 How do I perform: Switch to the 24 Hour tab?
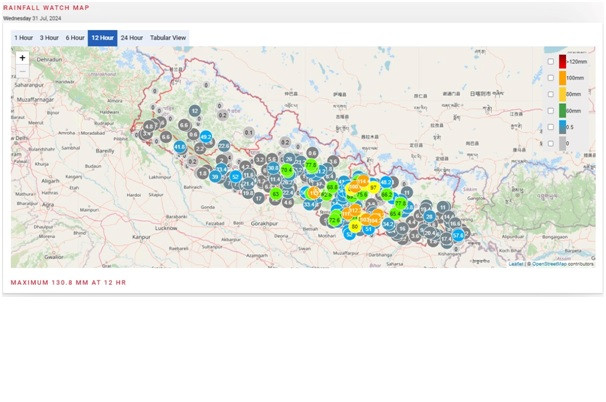[x=132, y=38]
